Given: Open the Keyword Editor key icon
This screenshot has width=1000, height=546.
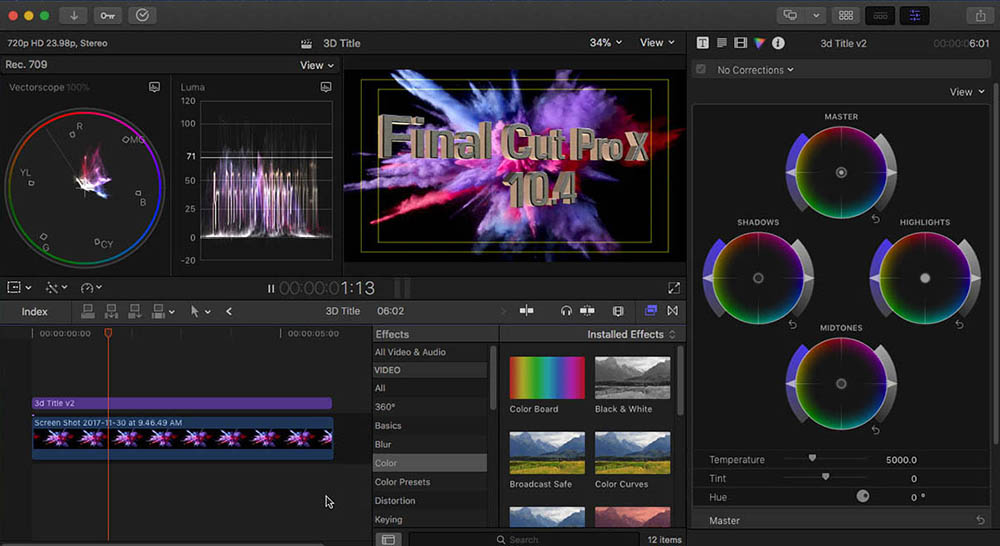Looking at the screenshot, I should 108,15.
